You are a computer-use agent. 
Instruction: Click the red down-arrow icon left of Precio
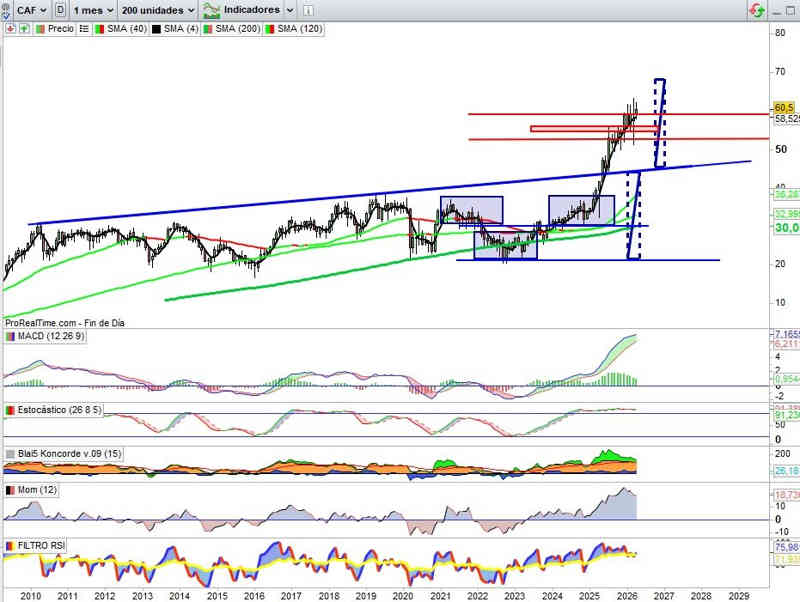[10, 29]
